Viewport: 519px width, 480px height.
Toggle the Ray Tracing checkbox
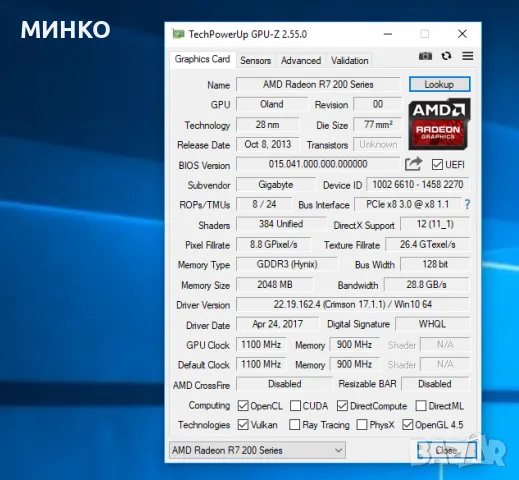pyautogui.click(x=294, y=425)
